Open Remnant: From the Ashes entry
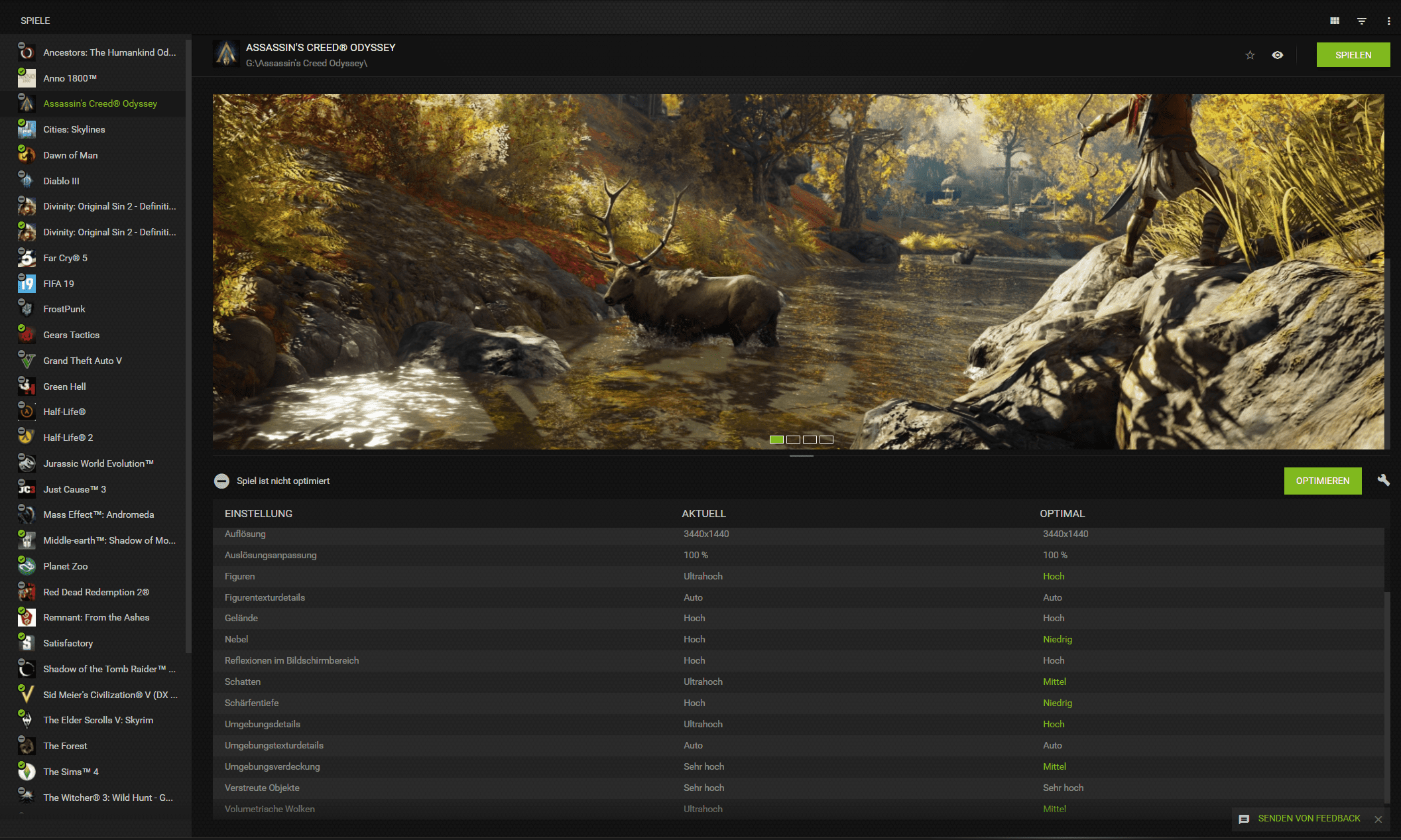This screenshot has width=1401, height=840. point(93,617)
